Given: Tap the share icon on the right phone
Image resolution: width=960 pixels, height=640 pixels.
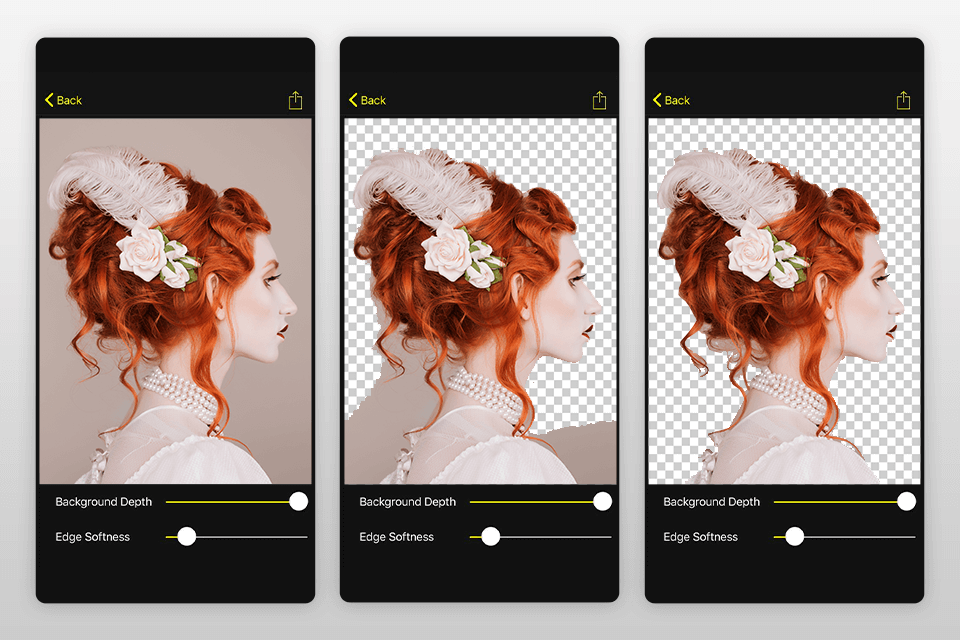Looking at the screenshot, I should 903,100.
